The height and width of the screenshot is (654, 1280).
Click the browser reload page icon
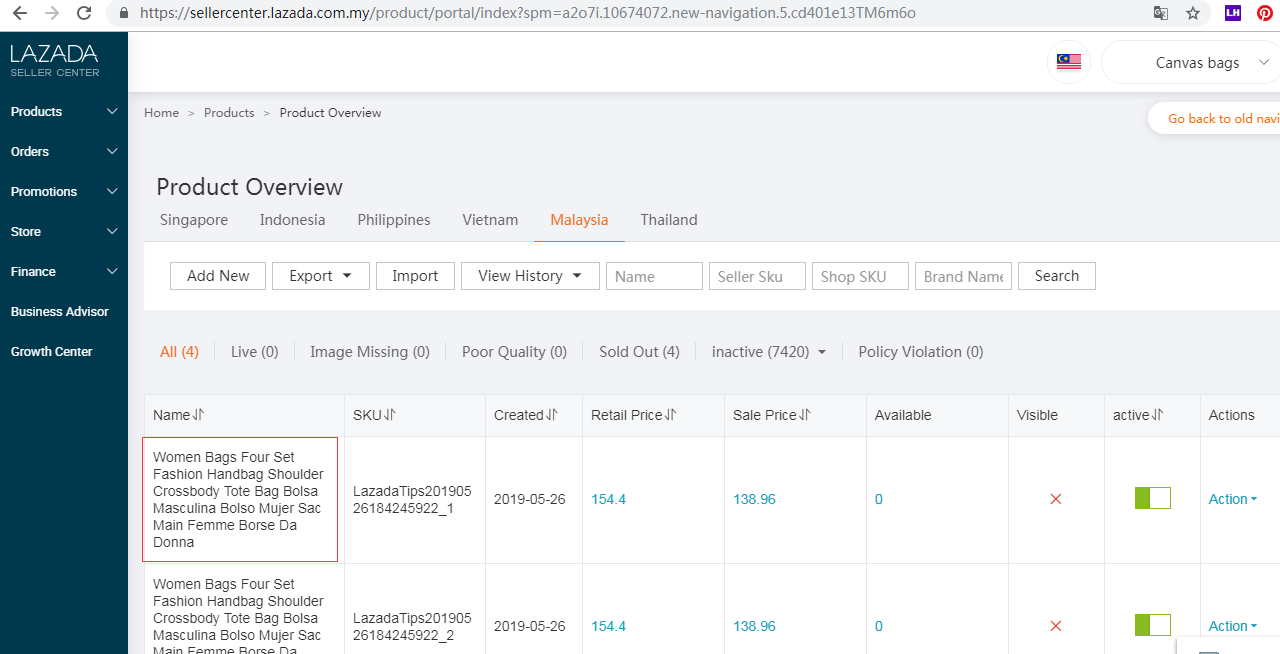[x=84, y=13]
